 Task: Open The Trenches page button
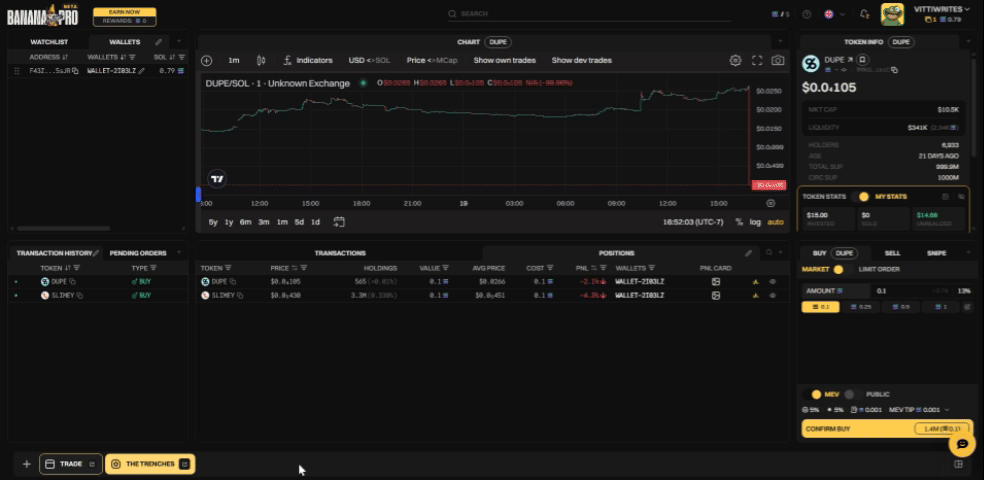pos(150,464)
